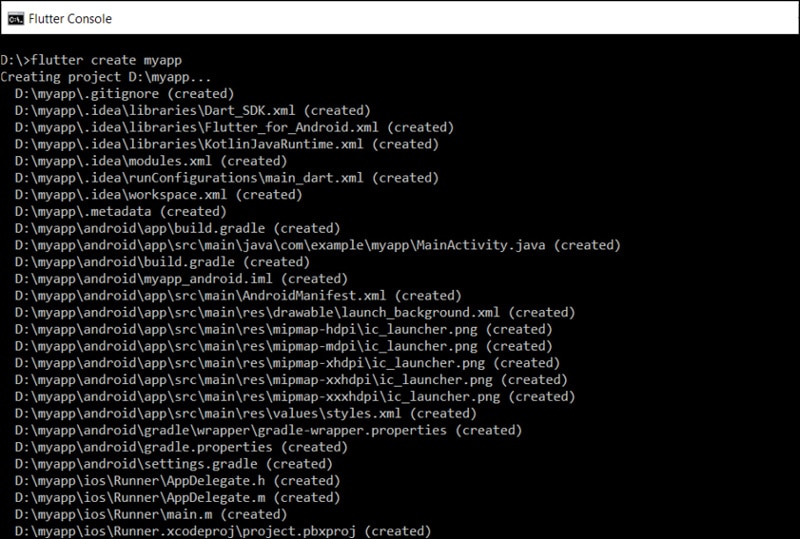Click the Flutter Console title text
This screenshot has width=800, height=539.
pyautogui.click(x=70, y=18)
